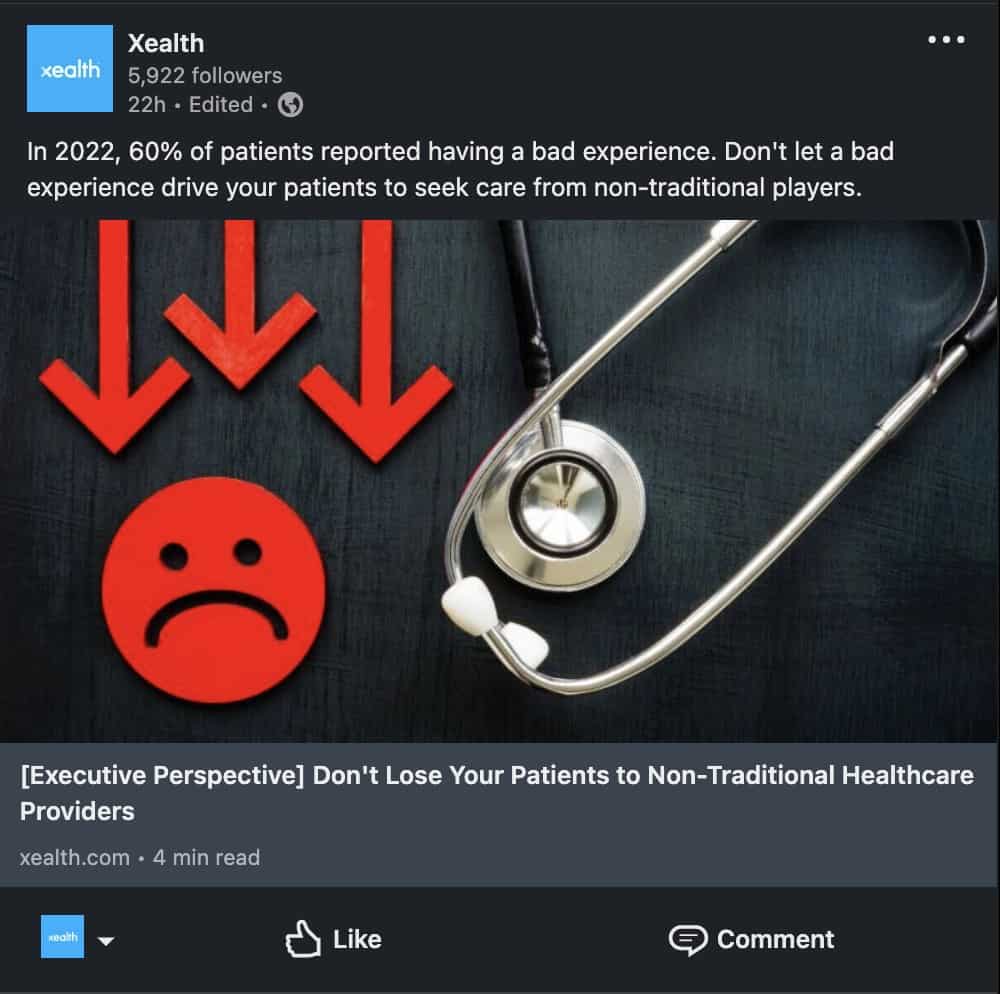Click the large Xealth logo avatar
The width and height of the screenshot is (1000, 994).
pyautogui.click(x=70, y=68)
